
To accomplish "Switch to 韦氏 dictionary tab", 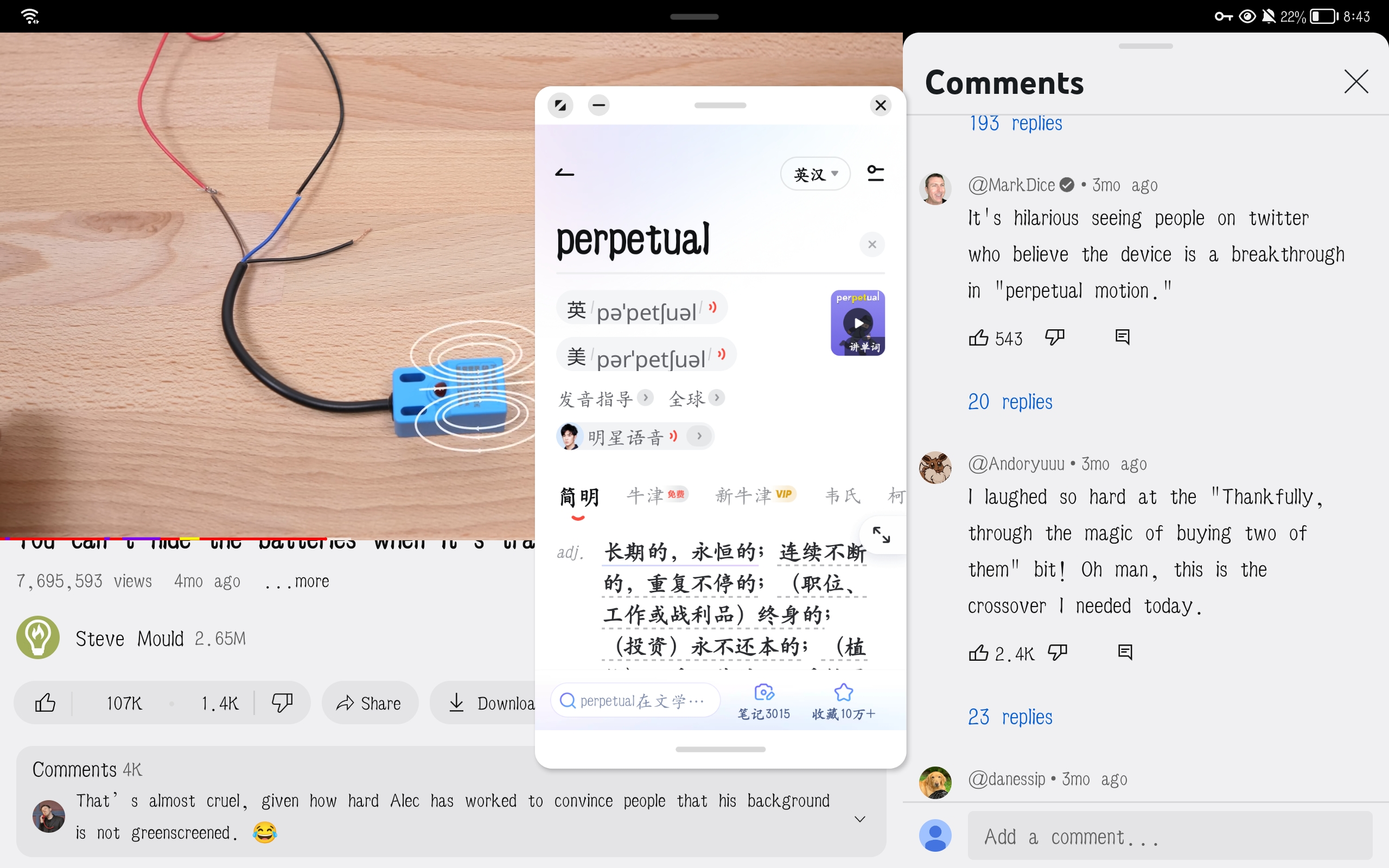I will coord(842,496).
